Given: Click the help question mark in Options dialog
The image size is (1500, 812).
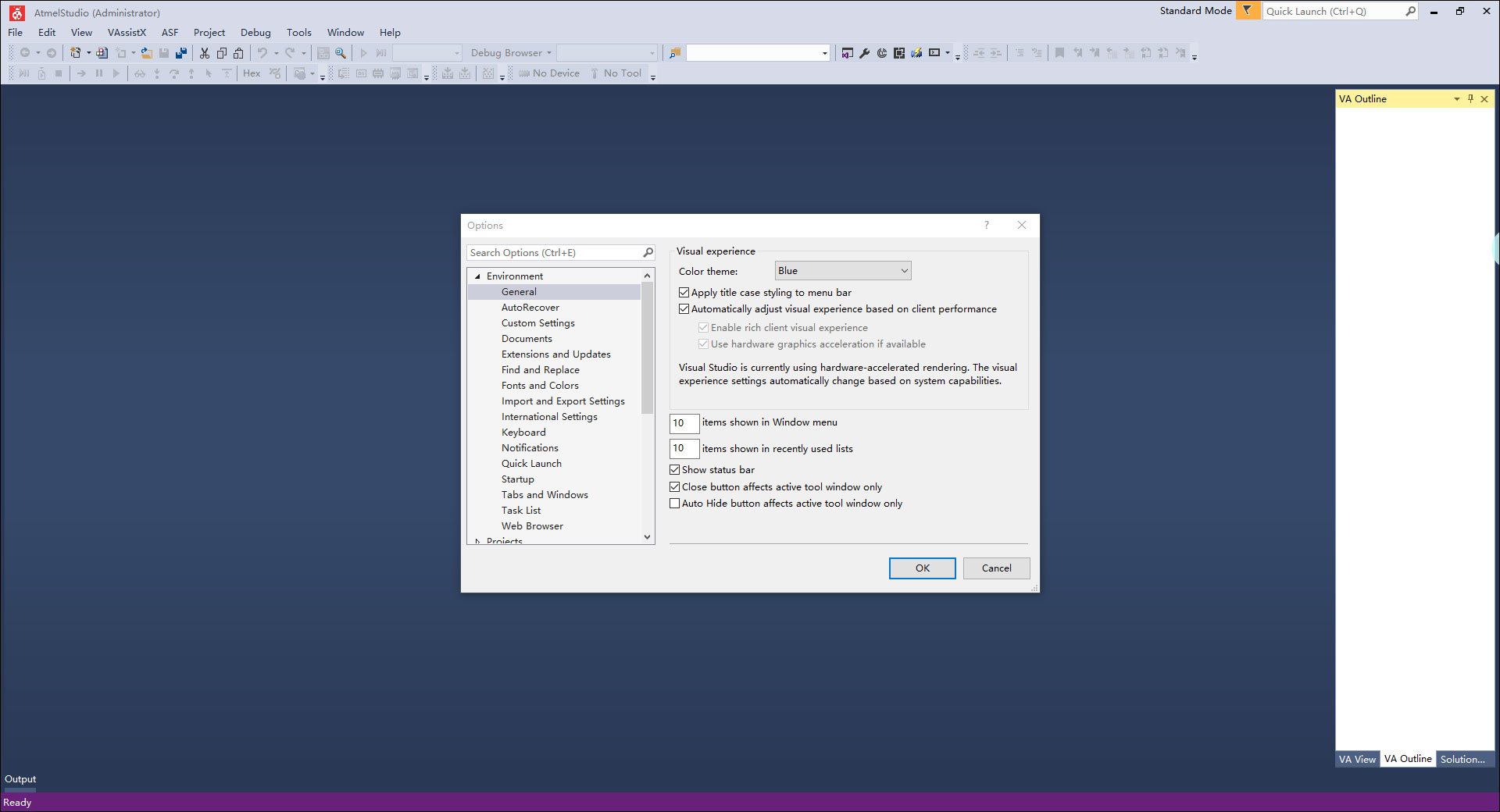Looking at the screenshot, I should 987,225.
